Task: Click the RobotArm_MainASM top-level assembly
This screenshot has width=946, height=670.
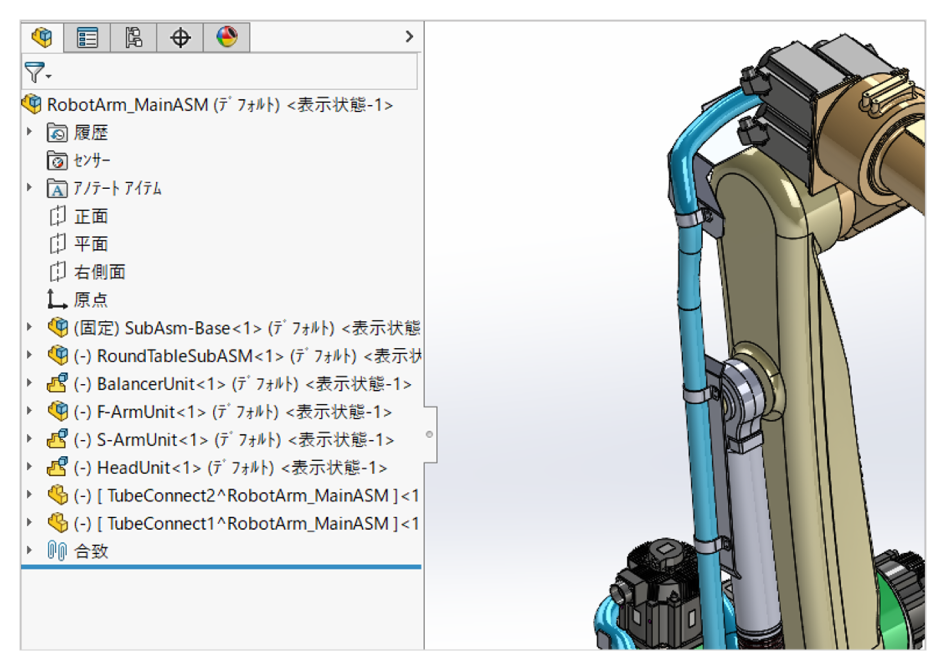Action: click(x=128, y=104)
